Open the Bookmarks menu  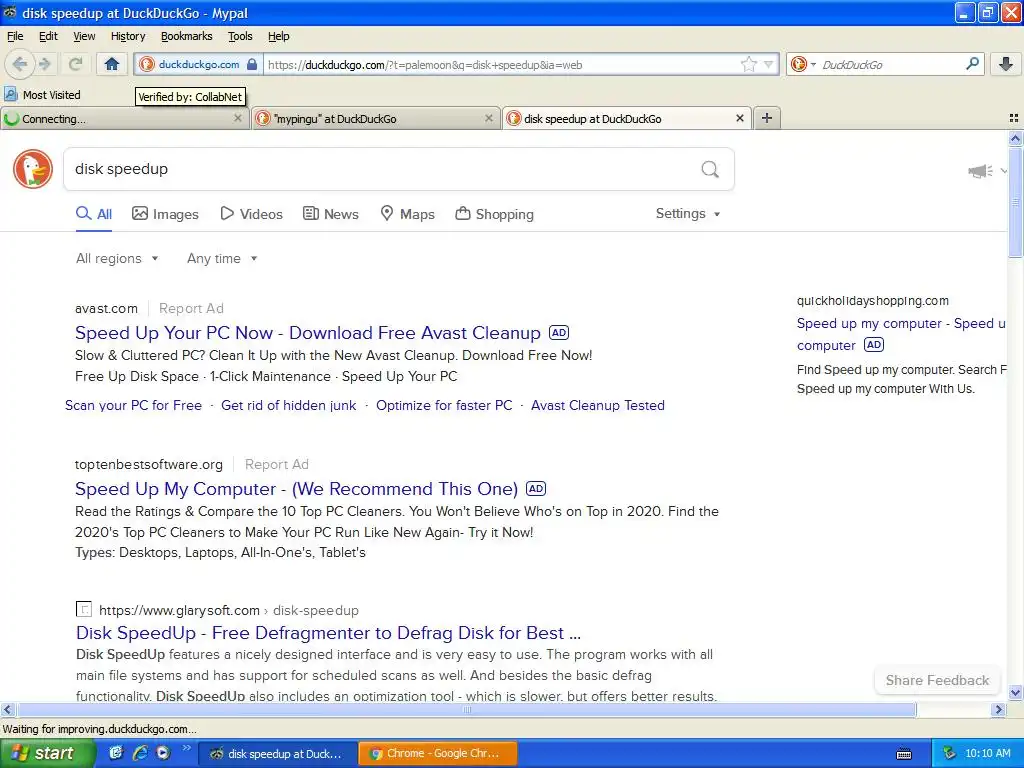click(x=186, y=36)
